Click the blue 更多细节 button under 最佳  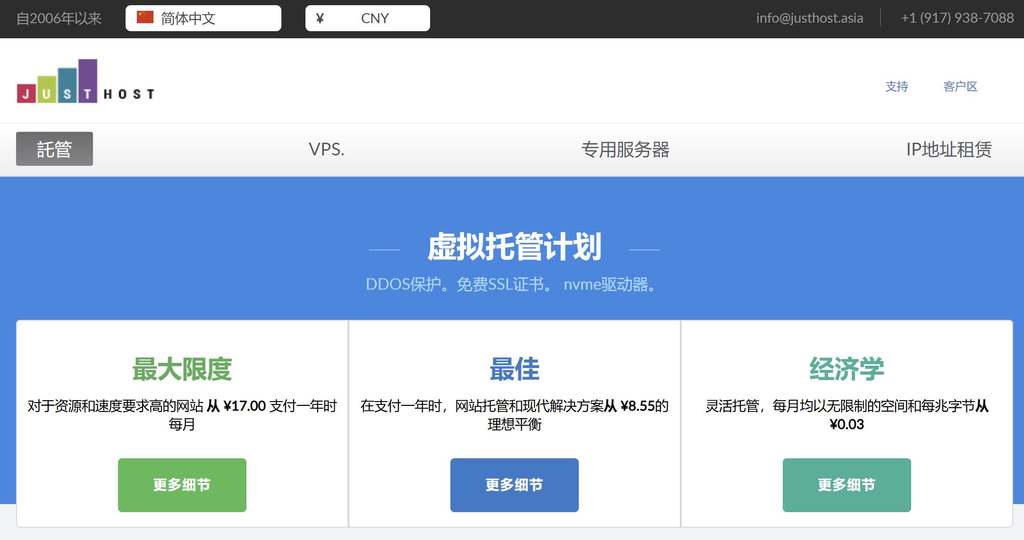[x=514, y=484]
